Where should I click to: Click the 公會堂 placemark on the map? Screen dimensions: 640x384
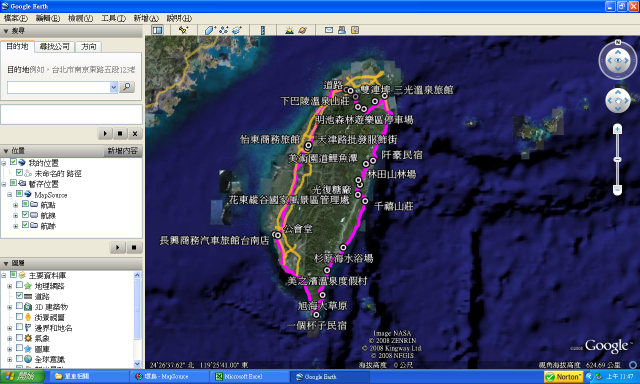(x=278, y=235)
